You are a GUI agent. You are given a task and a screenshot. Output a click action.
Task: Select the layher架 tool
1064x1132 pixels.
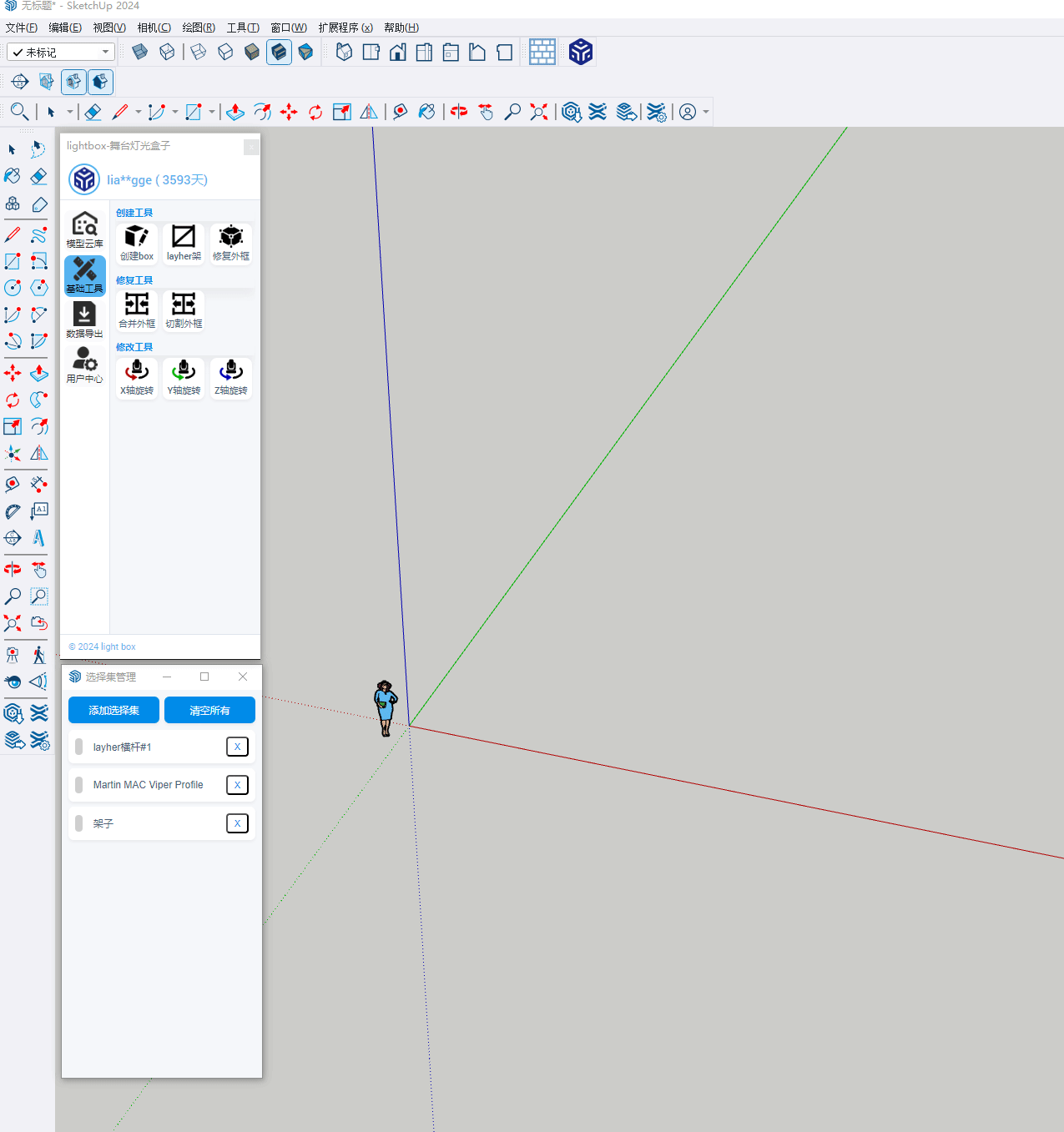coord(184,238)
